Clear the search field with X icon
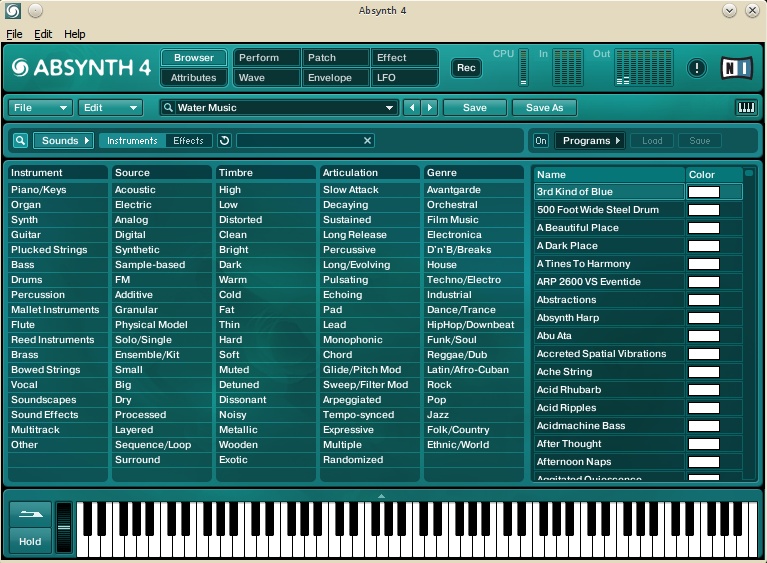 [x=367, y=141]
